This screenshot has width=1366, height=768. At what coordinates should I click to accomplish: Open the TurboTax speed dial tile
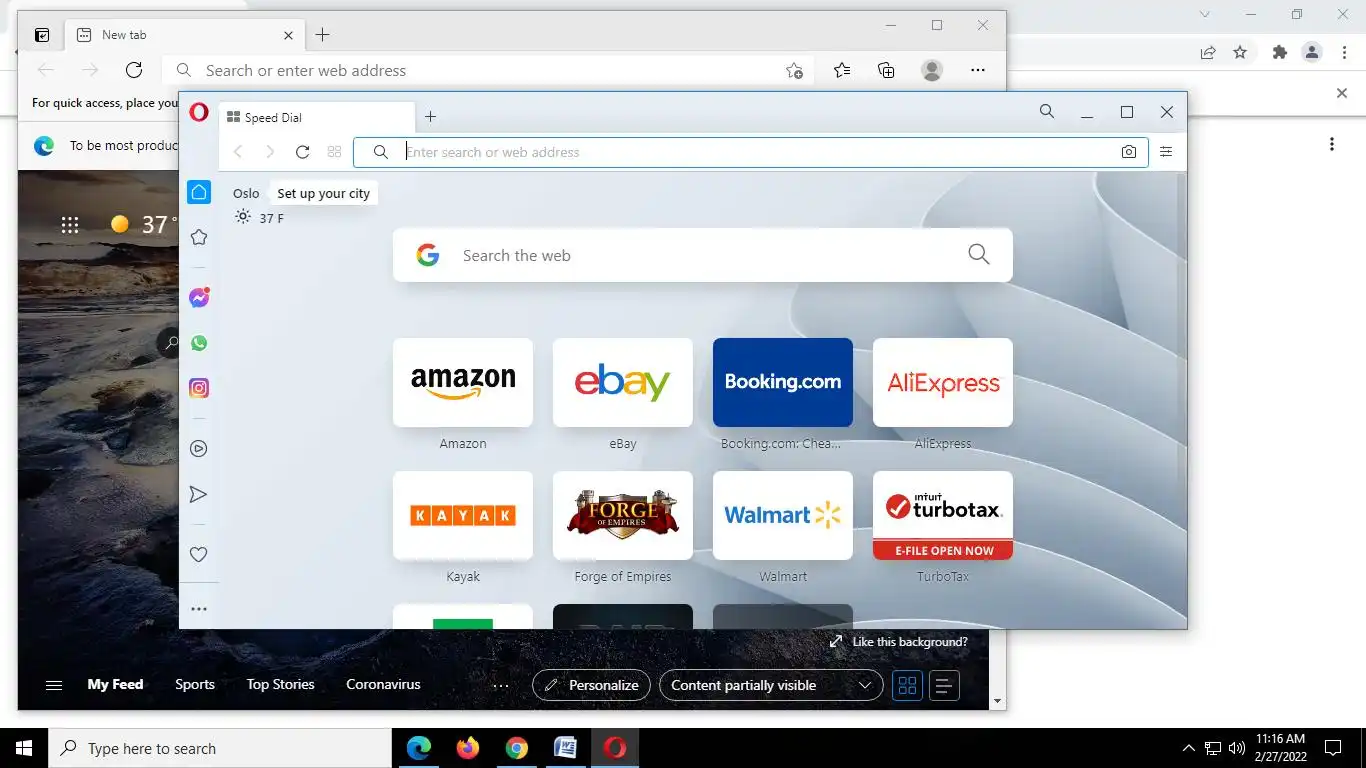point(943,515)
